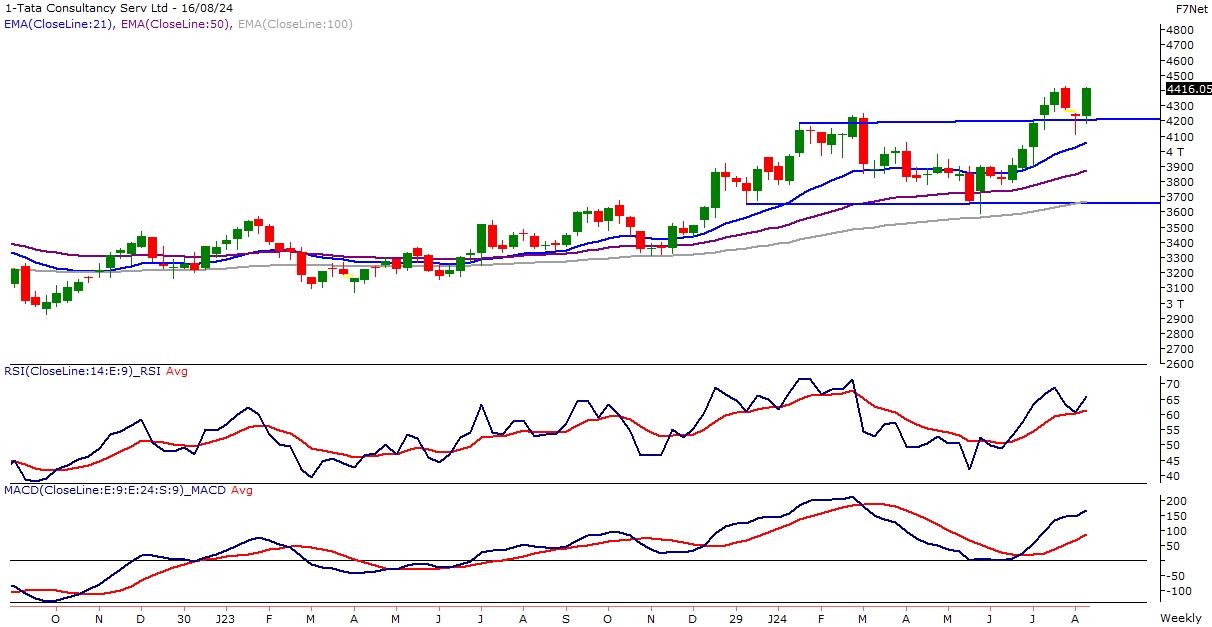
Task: Click the 45 level on RSI axis
Action: coord(1173,461)
